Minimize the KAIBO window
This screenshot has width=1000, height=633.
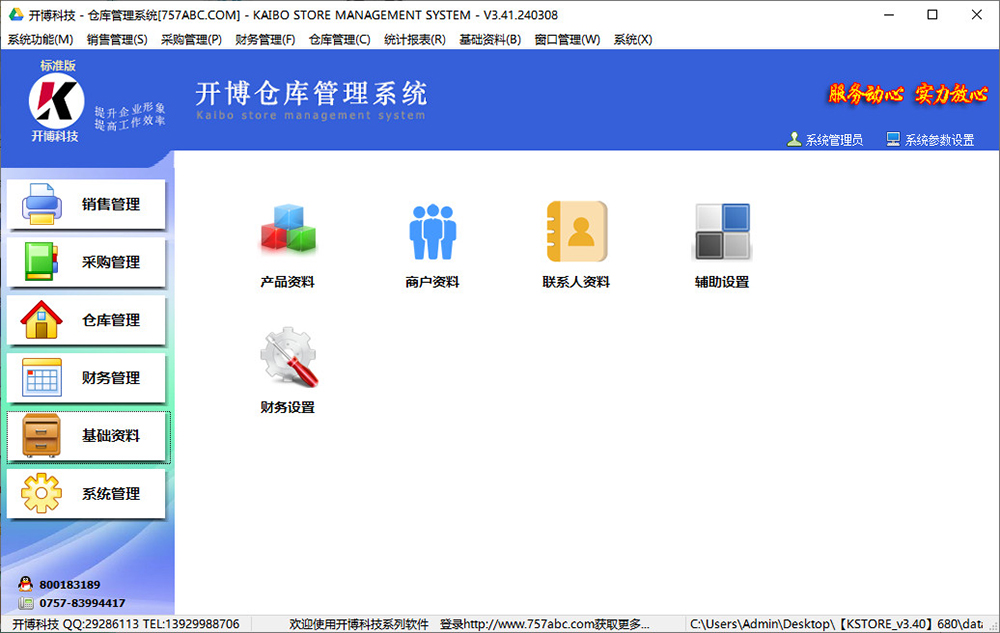click(x=889, y=15)
